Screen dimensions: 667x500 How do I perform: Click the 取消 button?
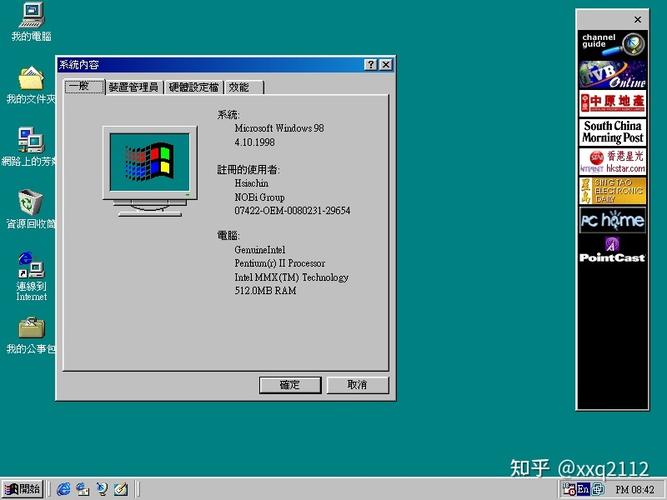pos(357,385)
